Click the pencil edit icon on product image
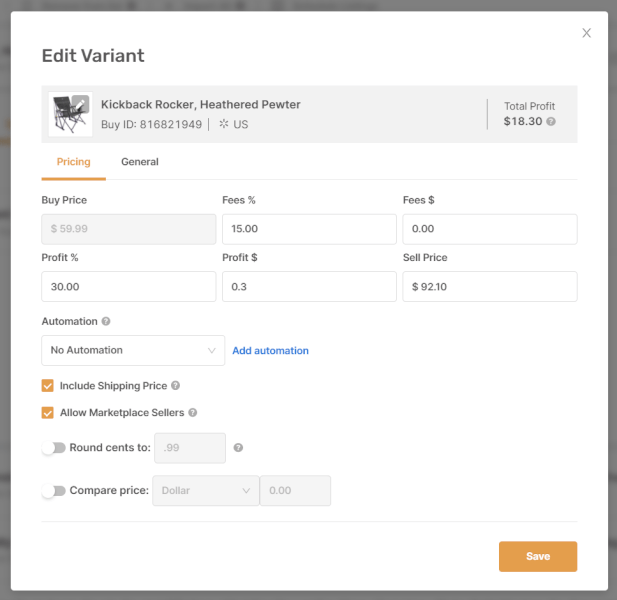 (80, 104)
